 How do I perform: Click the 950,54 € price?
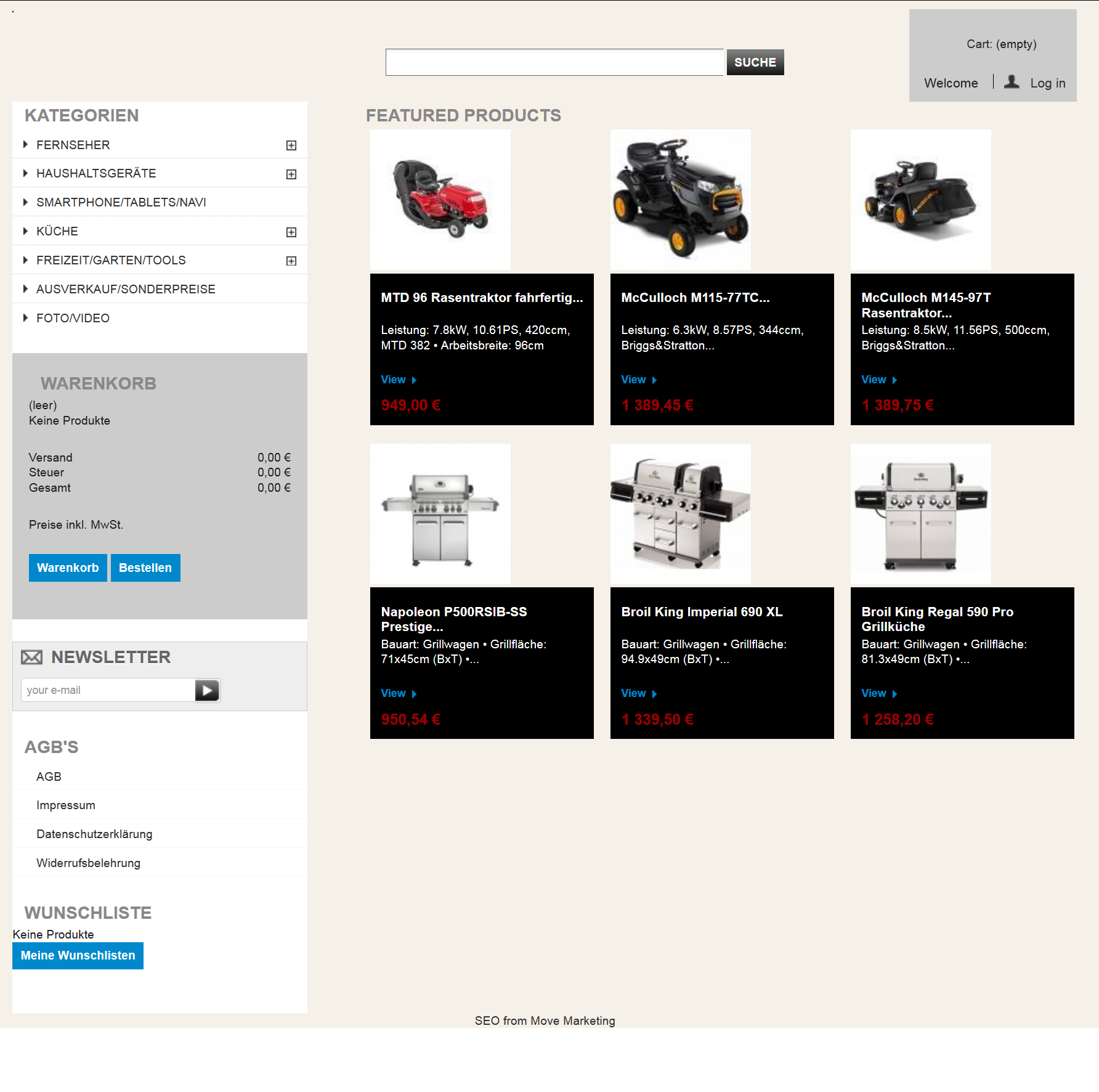coord(410,720)
